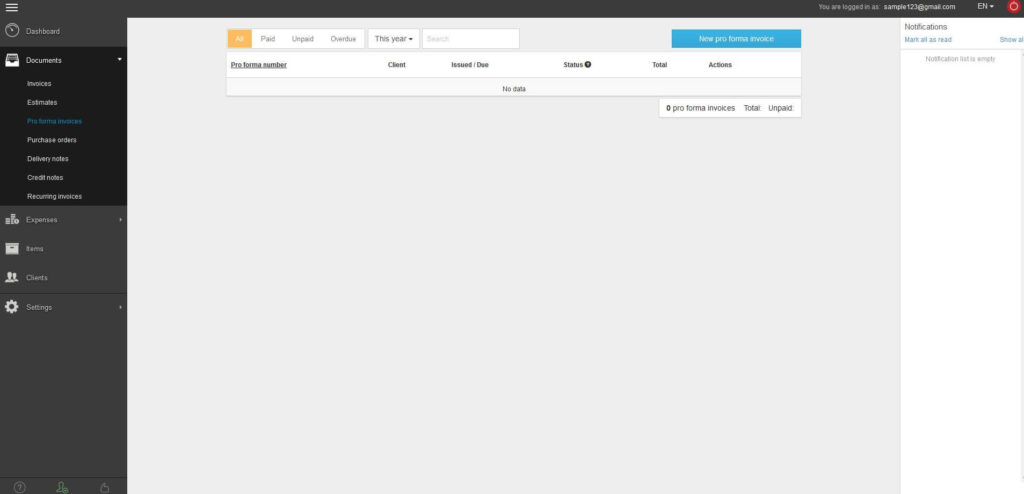Open Pro forma invoices in sidebar
Viewport: 1024px width, 494px height.
54,122
